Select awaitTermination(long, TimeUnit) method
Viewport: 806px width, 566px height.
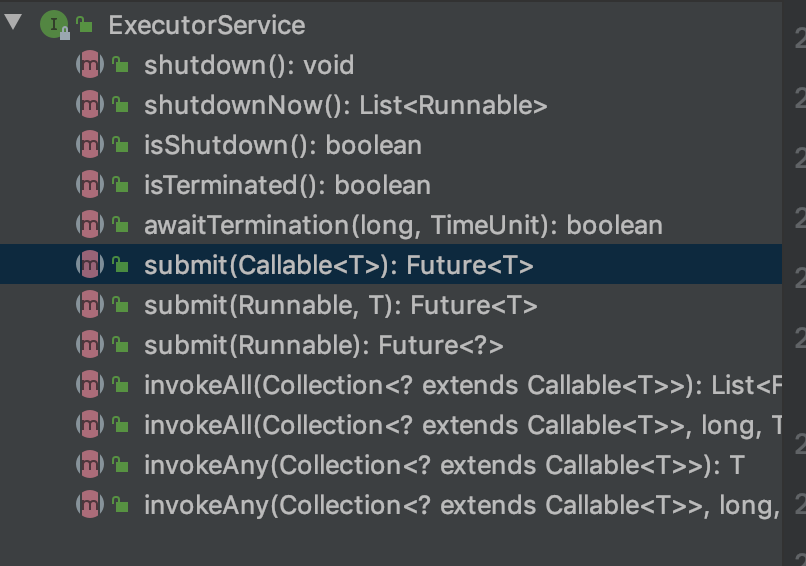[x=402, y=226]
